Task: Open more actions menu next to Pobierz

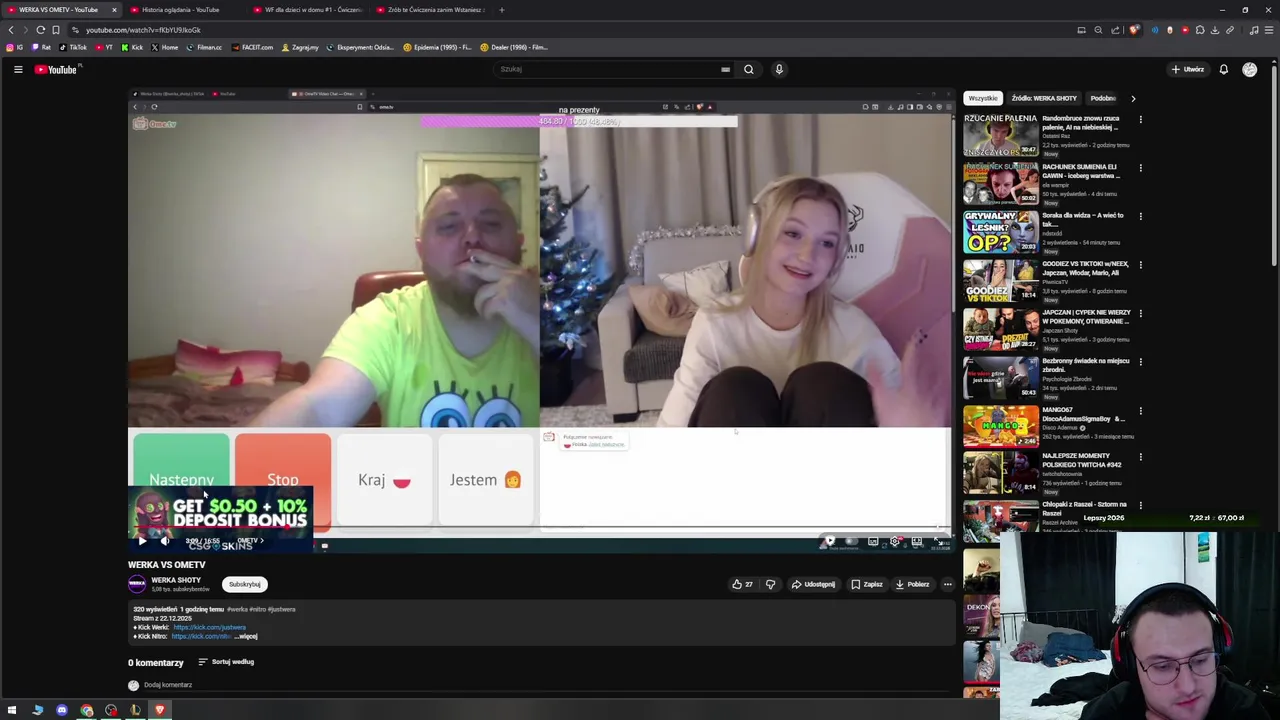Action: [x=947, y=584]
